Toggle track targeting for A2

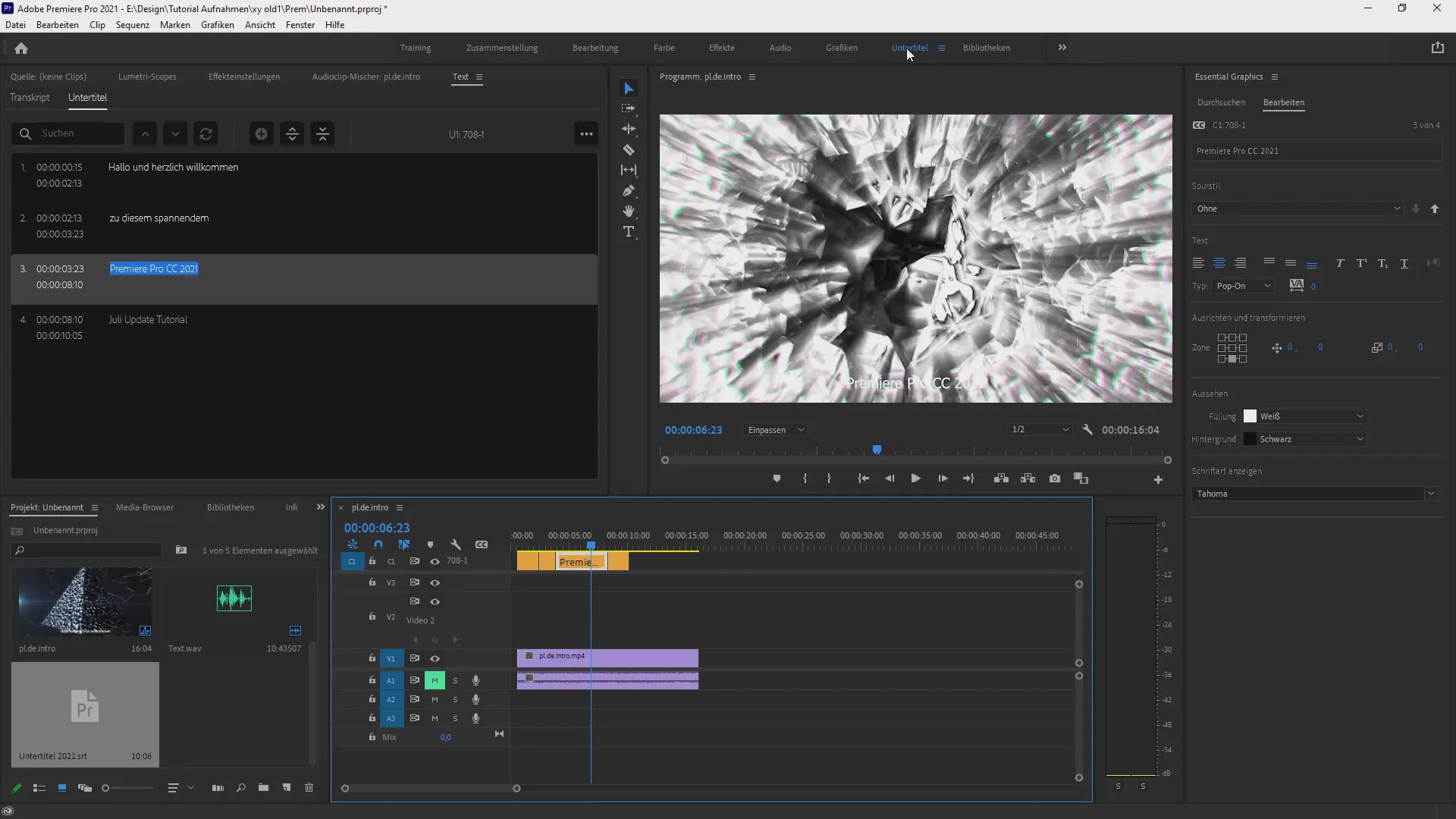(391, 700)
